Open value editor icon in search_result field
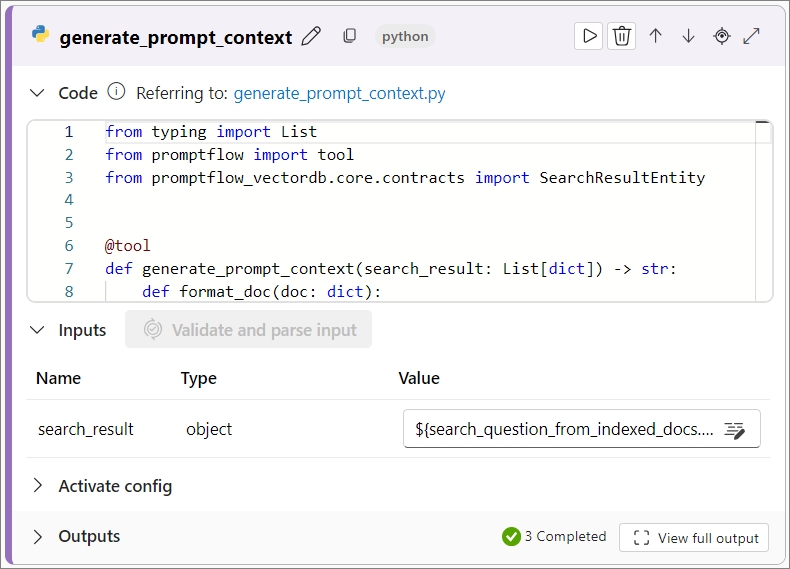This screenshot has height=569, width=790. tap(735, 430)
